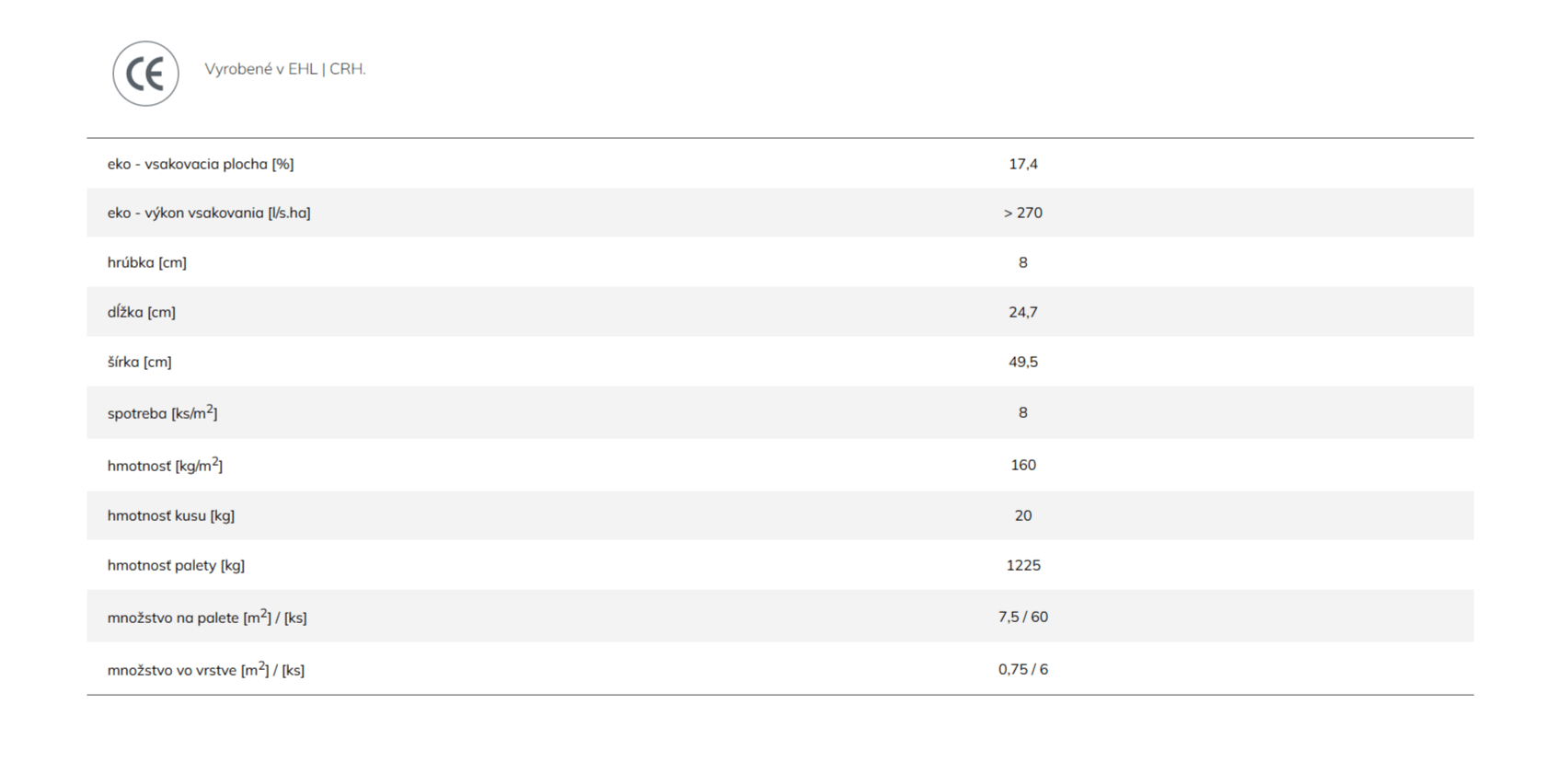Select the 'Vyrobené v EHL | CRH.' text

point(285,69)
